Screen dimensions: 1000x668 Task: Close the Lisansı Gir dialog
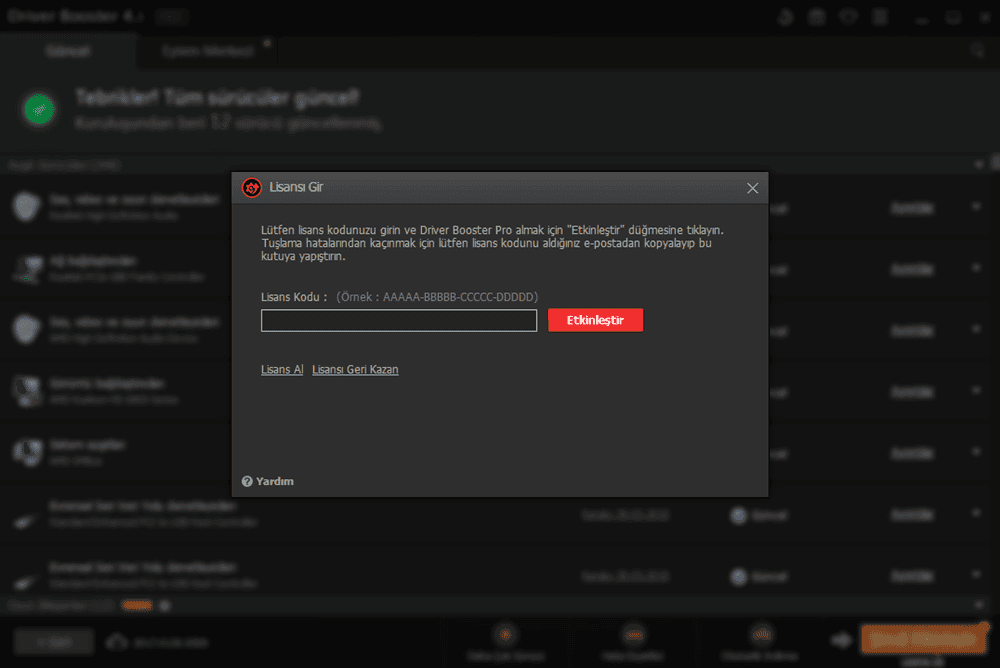click(x=752, y=187)
